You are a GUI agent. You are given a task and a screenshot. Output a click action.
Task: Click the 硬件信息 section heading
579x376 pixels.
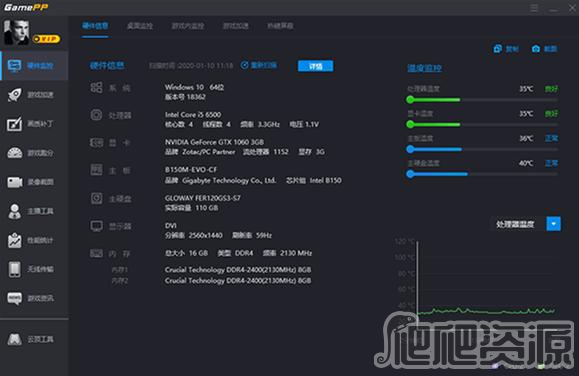[107, 66]
